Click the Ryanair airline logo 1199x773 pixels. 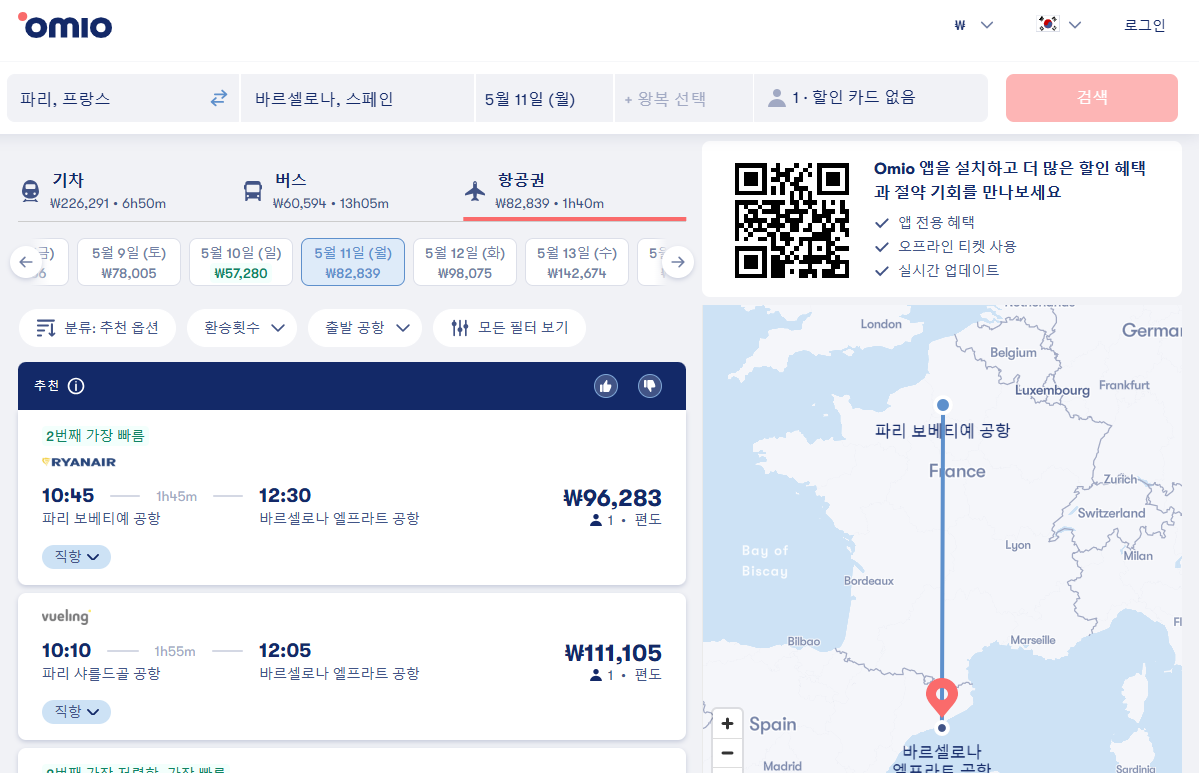pos(79,462)
